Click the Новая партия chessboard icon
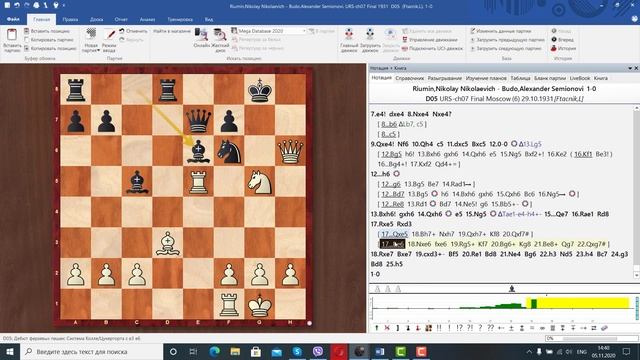This screenshot has height=360, width=640. click(91, 34)
